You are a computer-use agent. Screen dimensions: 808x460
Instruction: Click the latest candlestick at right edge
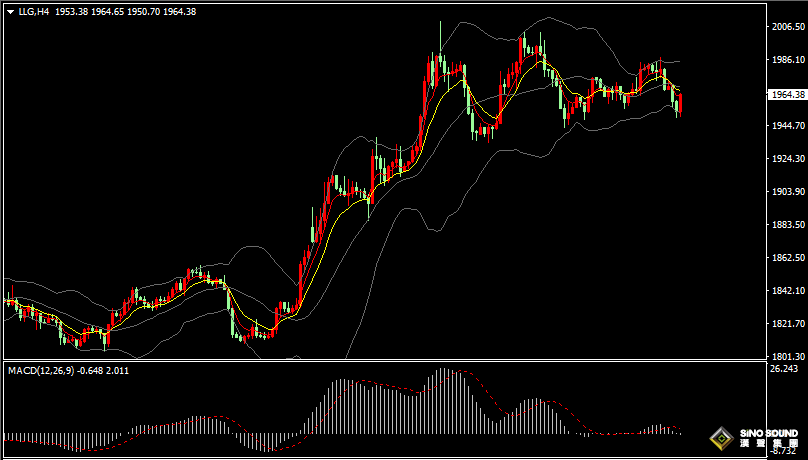pos(680,104)
